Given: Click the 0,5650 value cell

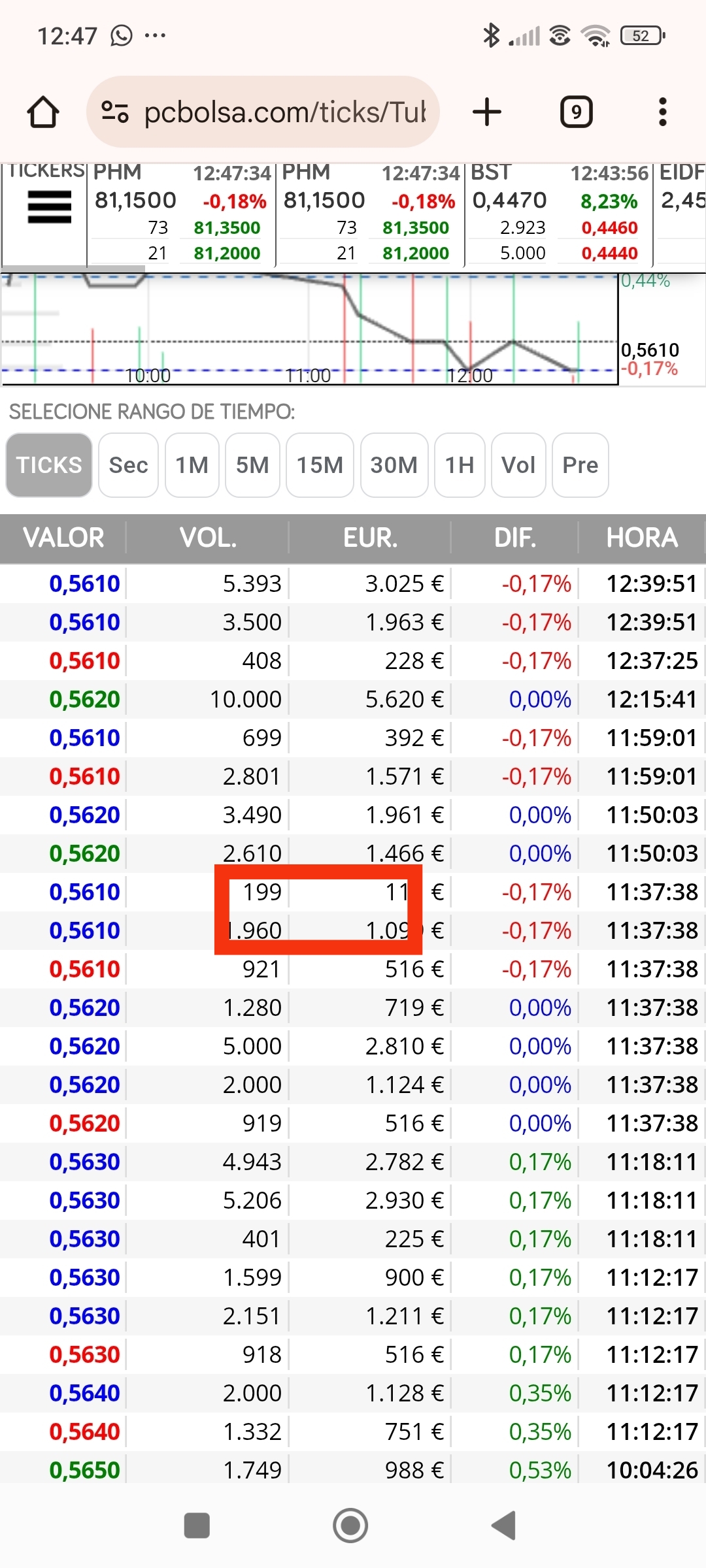Looking at the screenshot, I should click(x=85, y=1470).
